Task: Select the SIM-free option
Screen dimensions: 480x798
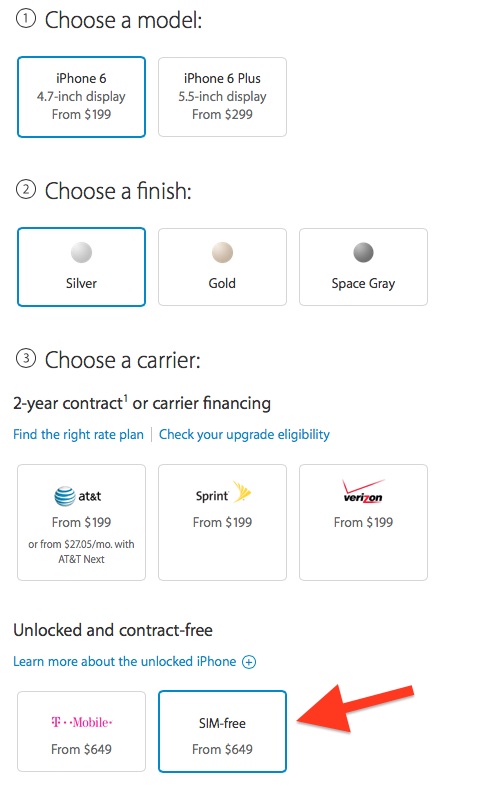Action: [x=222, y=731]
